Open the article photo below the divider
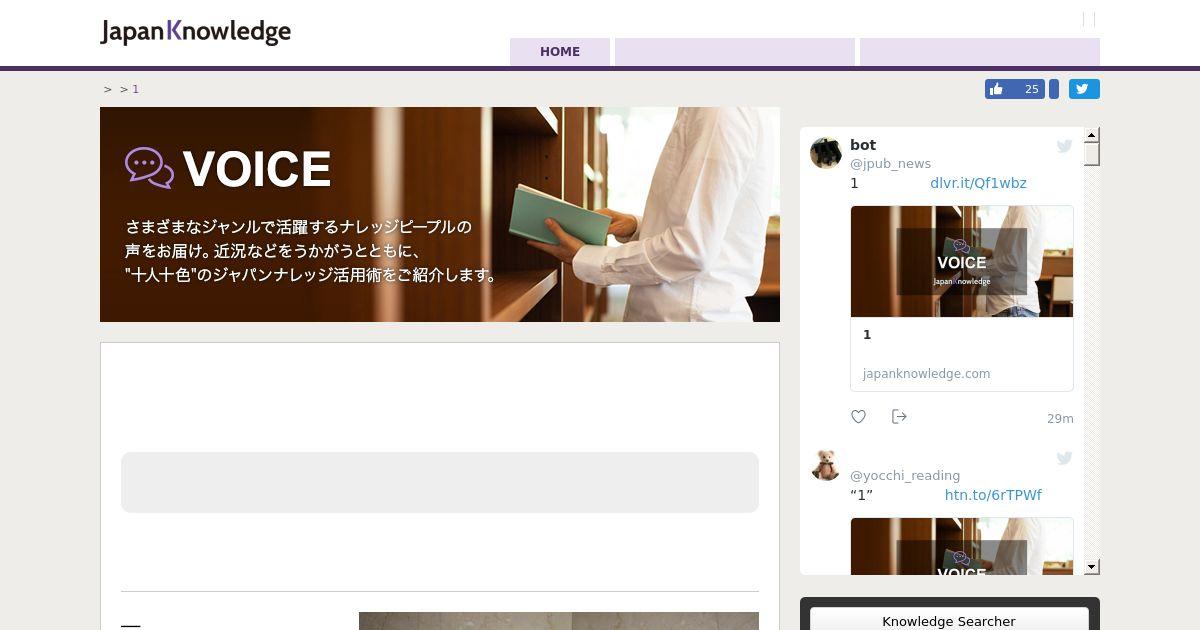The height and width of the screenshot is (630, 1200). click(559, 621)
